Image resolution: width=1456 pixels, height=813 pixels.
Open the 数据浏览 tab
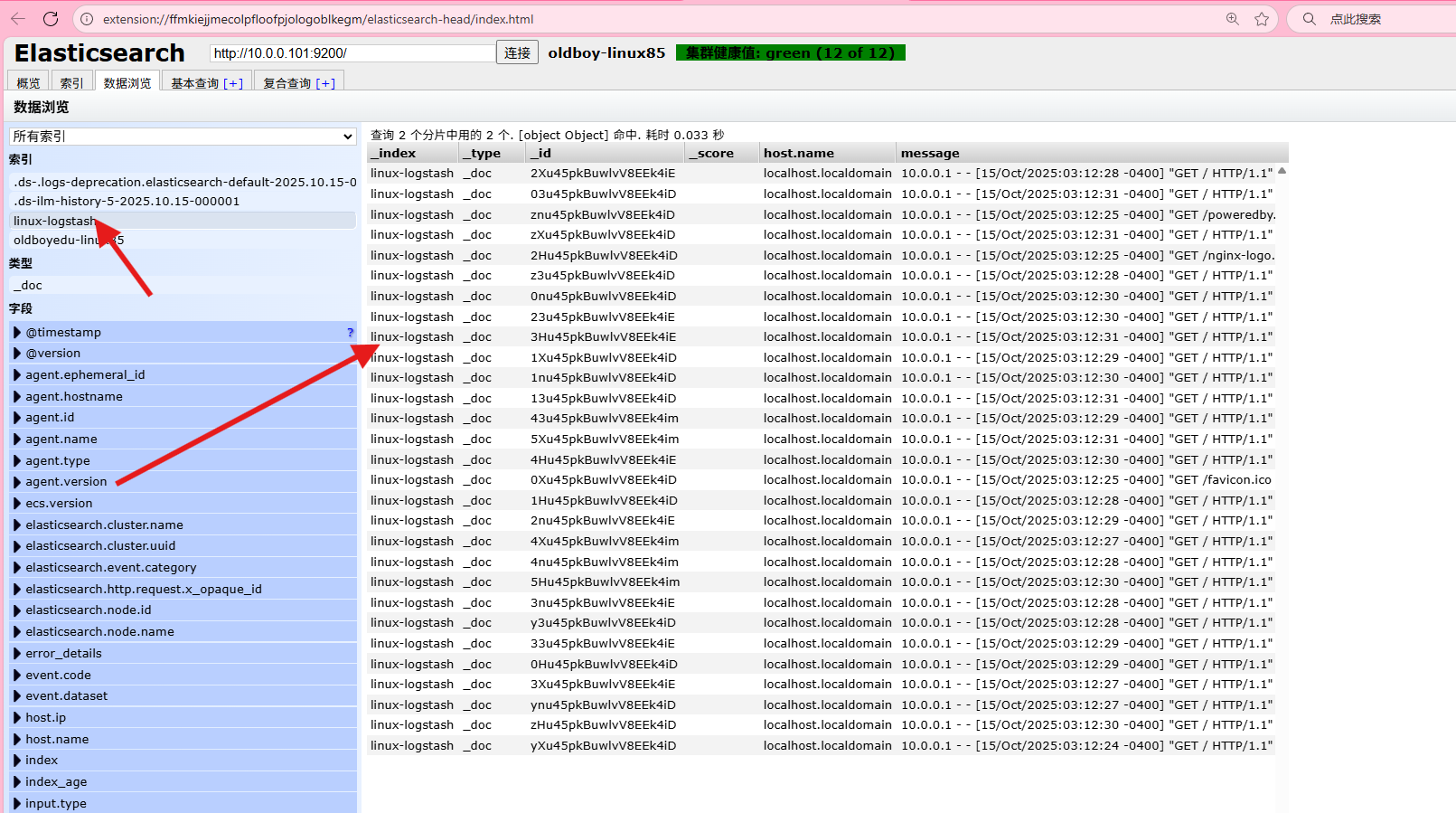[127, 82]
